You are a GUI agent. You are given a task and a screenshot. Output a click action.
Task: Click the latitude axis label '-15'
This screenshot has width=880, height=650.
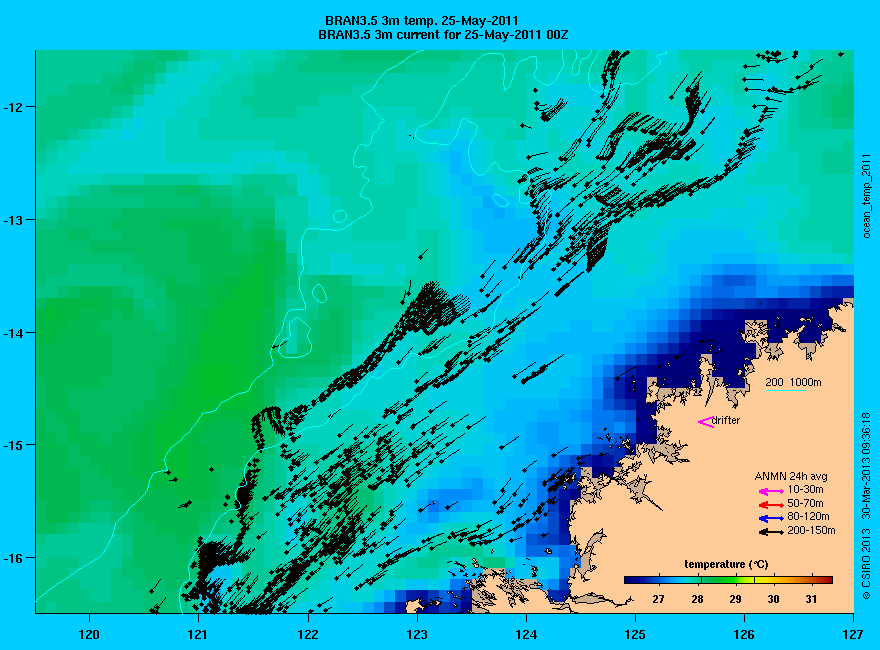(12, 445)
